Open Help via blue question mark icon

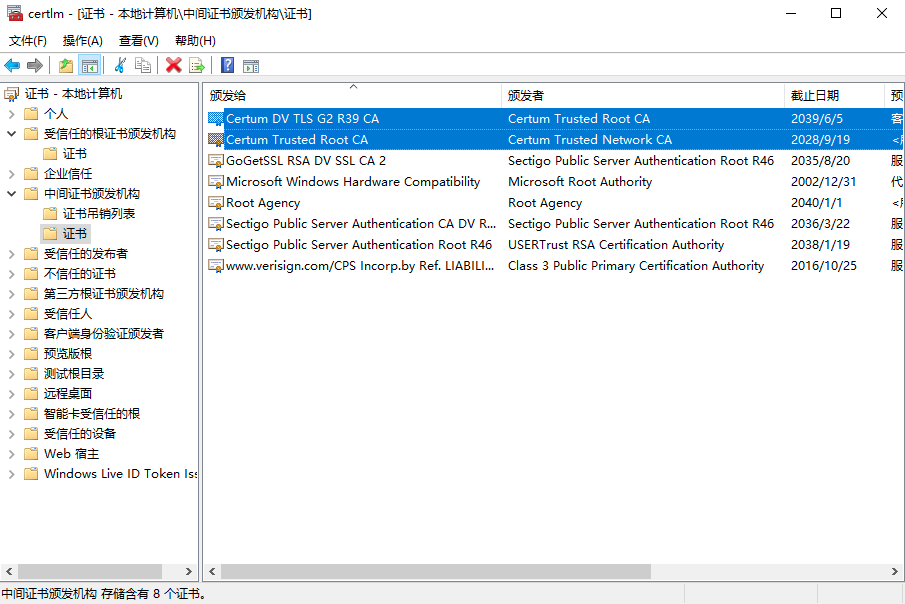click(227, 66)
